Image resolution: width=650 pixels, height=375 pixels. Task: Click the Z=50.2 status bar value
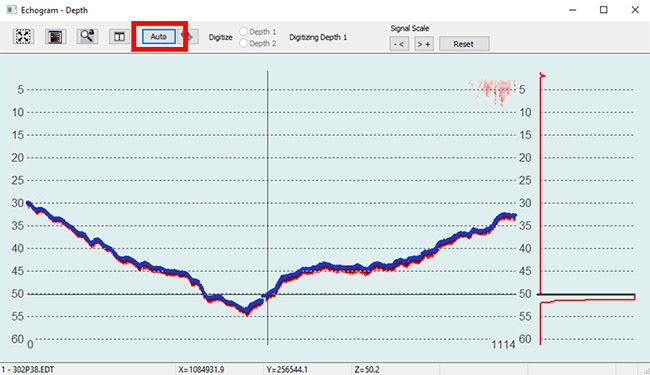[x=367, y=370]
